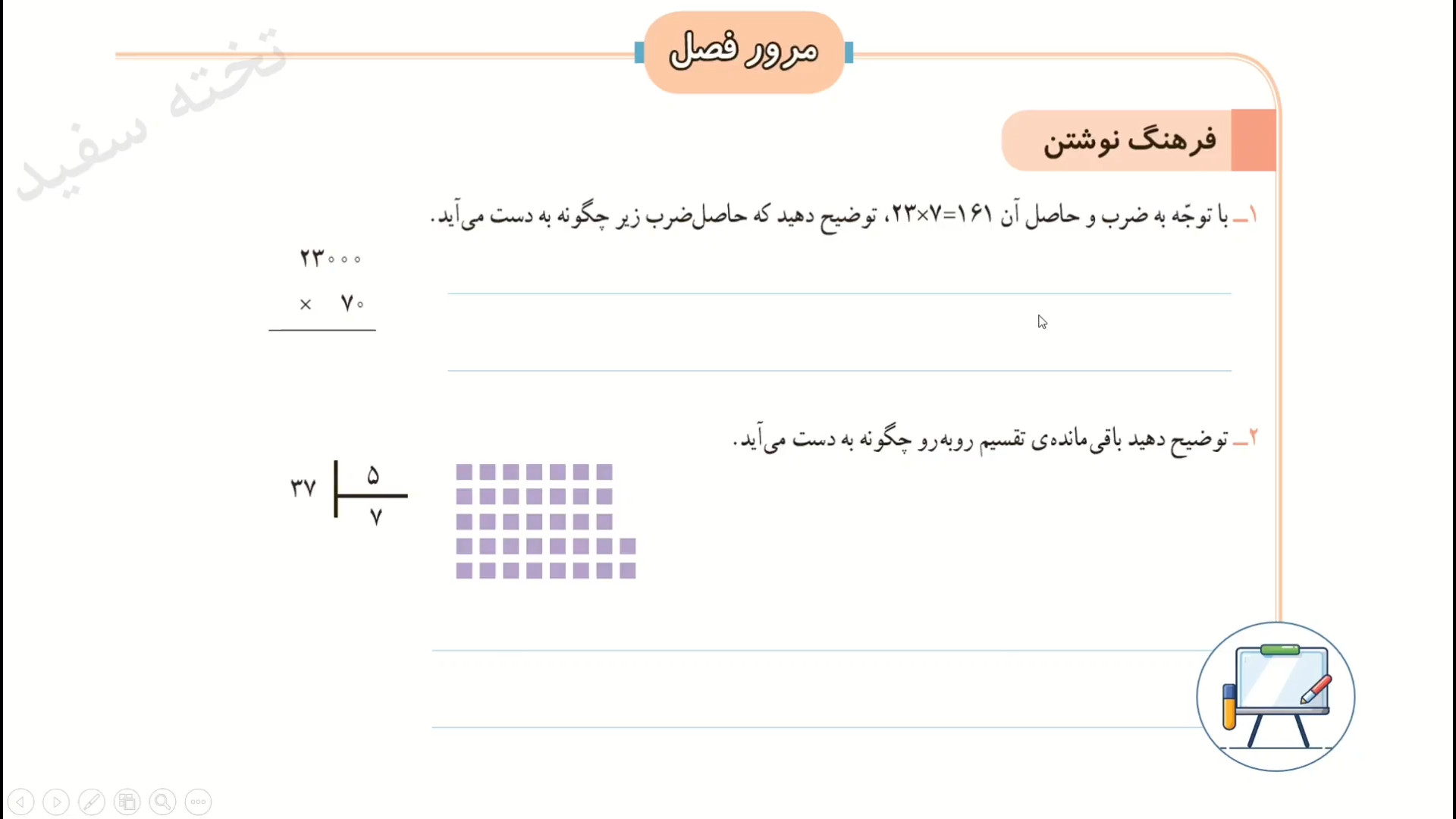
Task: Open forward navigation with the right chevron
Action: click(x=57, y=802)
